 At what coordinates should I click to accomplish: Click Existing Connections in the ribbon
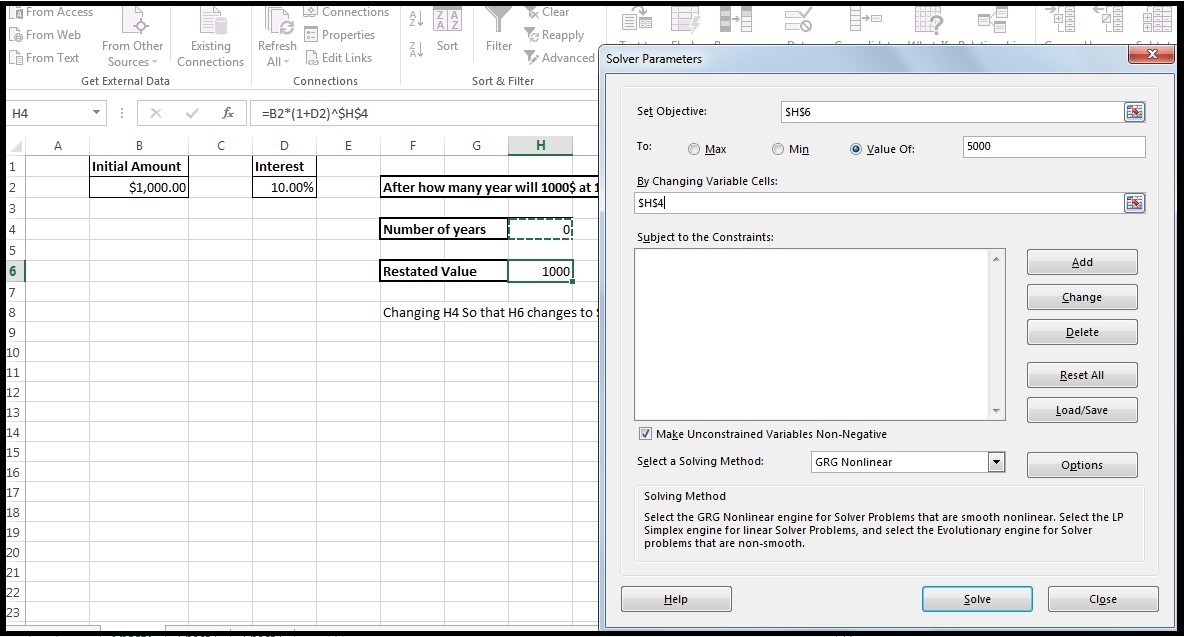point(210,38)
